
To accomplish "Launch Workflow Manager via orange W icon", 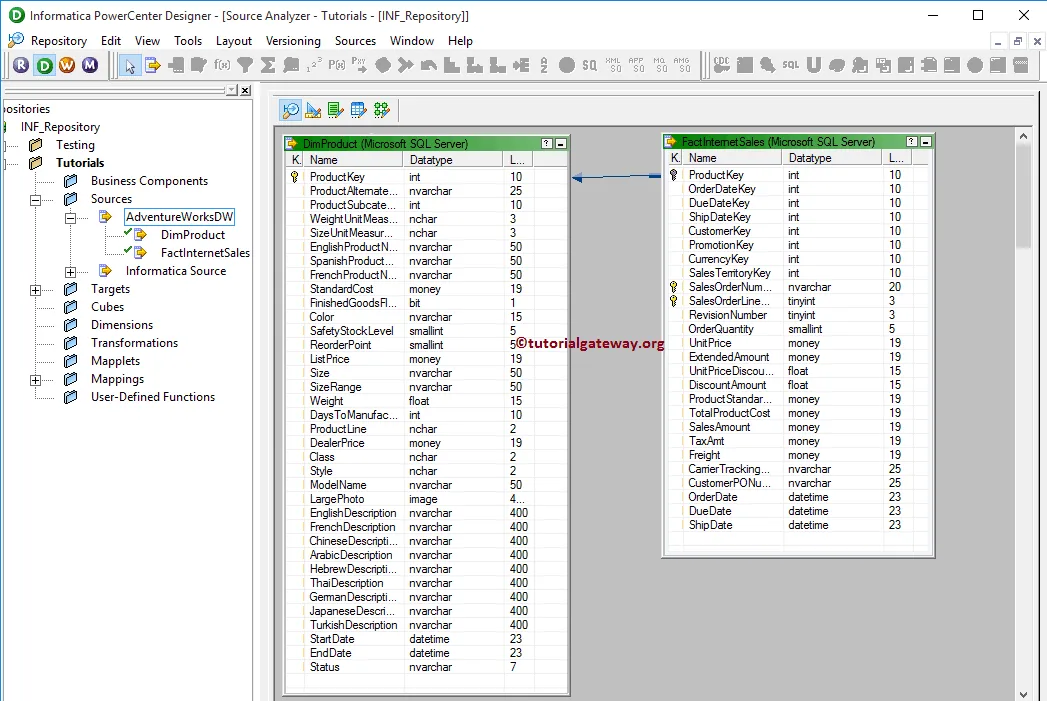I will (x=67, y=65).
